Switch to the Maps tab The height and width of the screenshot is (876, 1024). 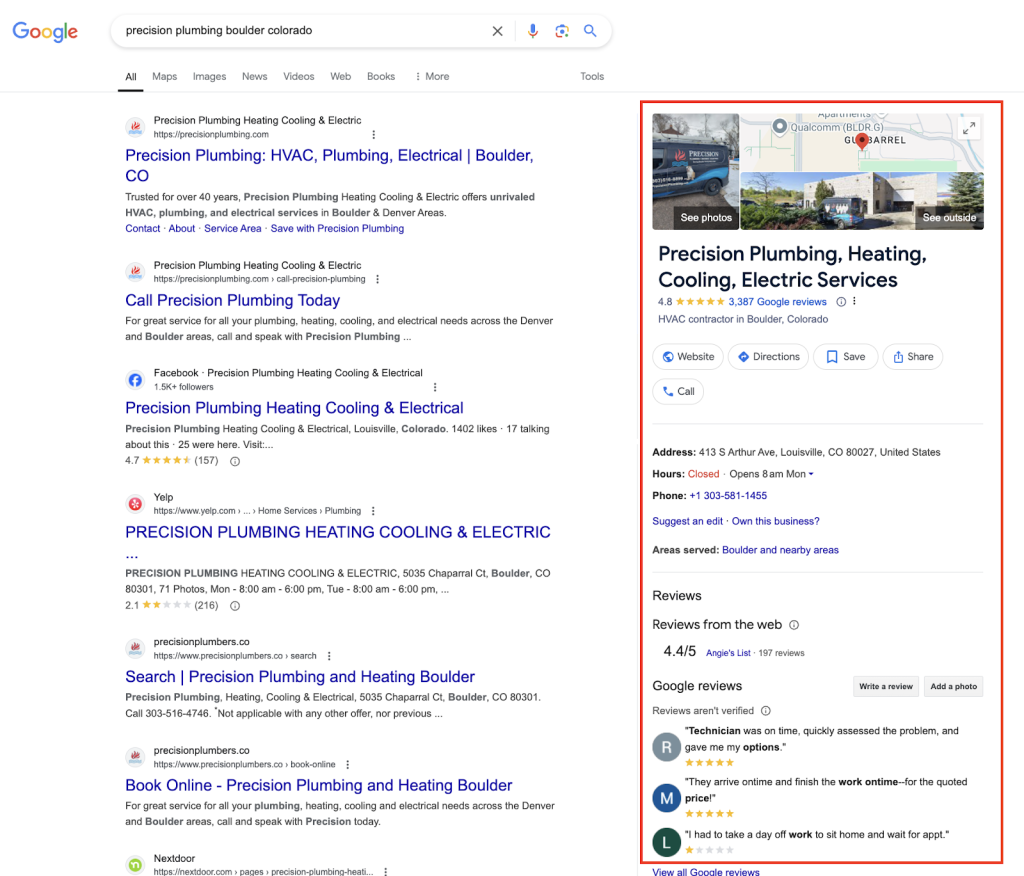(x=164, y=76)
